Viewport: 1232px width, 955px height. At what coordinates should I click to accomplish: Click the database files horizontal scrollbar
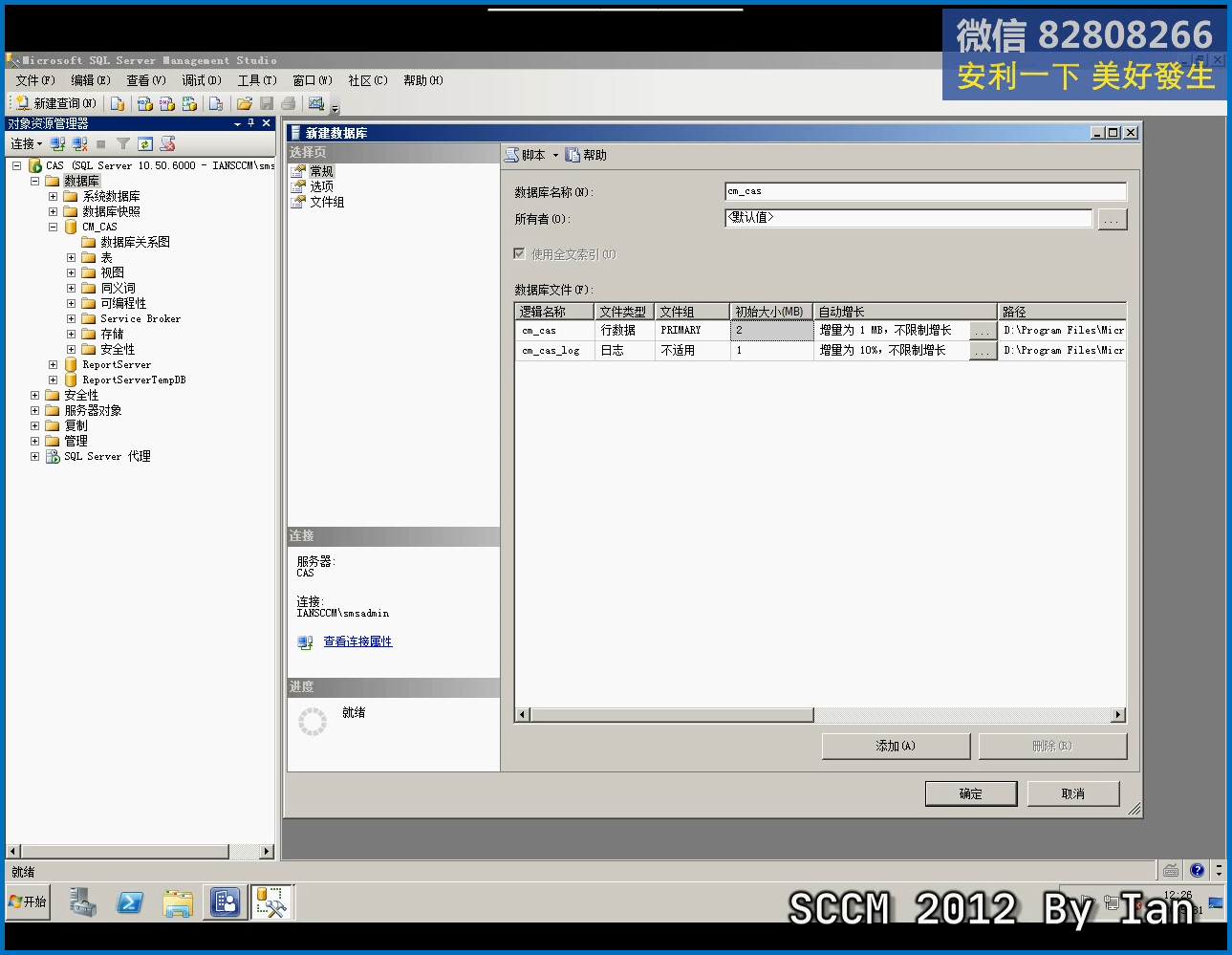coord(820,715)
